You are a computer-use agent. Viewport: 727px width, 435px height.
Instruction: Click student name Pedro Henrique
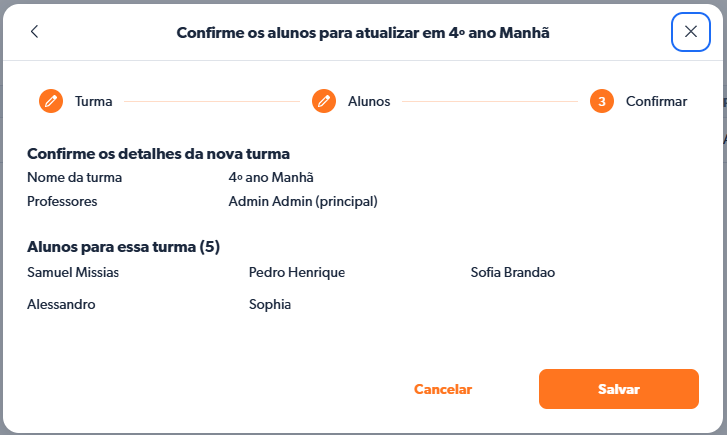tap(297, 272)
